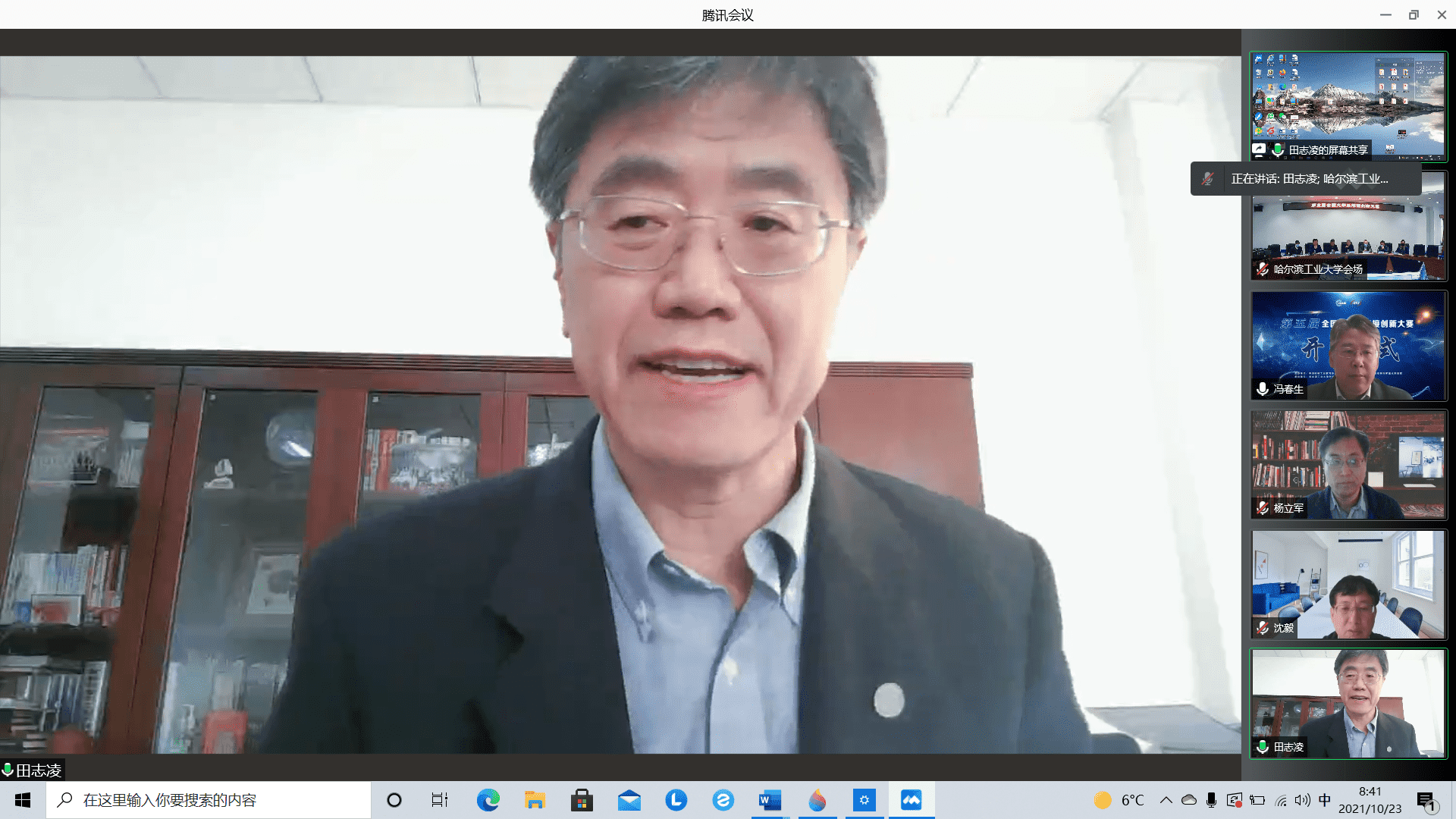Expand hidden system tray icons chevron

(1166, 800)
